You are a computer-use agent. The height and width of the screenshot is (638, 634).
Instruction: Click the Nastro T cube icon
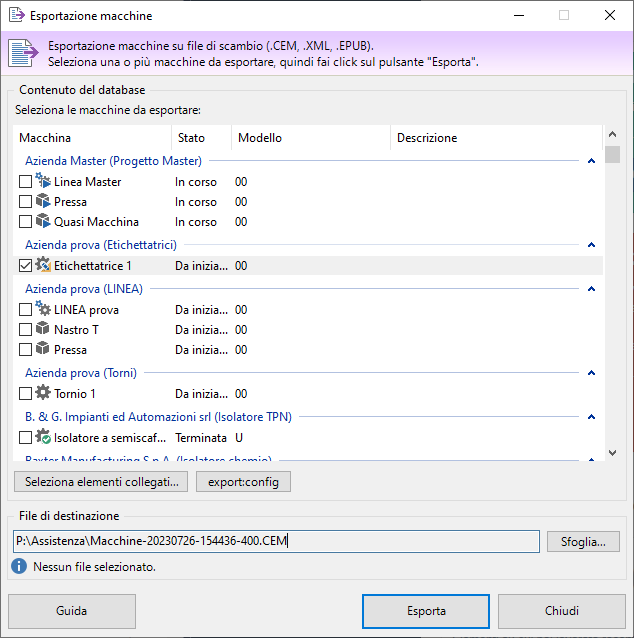[x=43, y=330]
